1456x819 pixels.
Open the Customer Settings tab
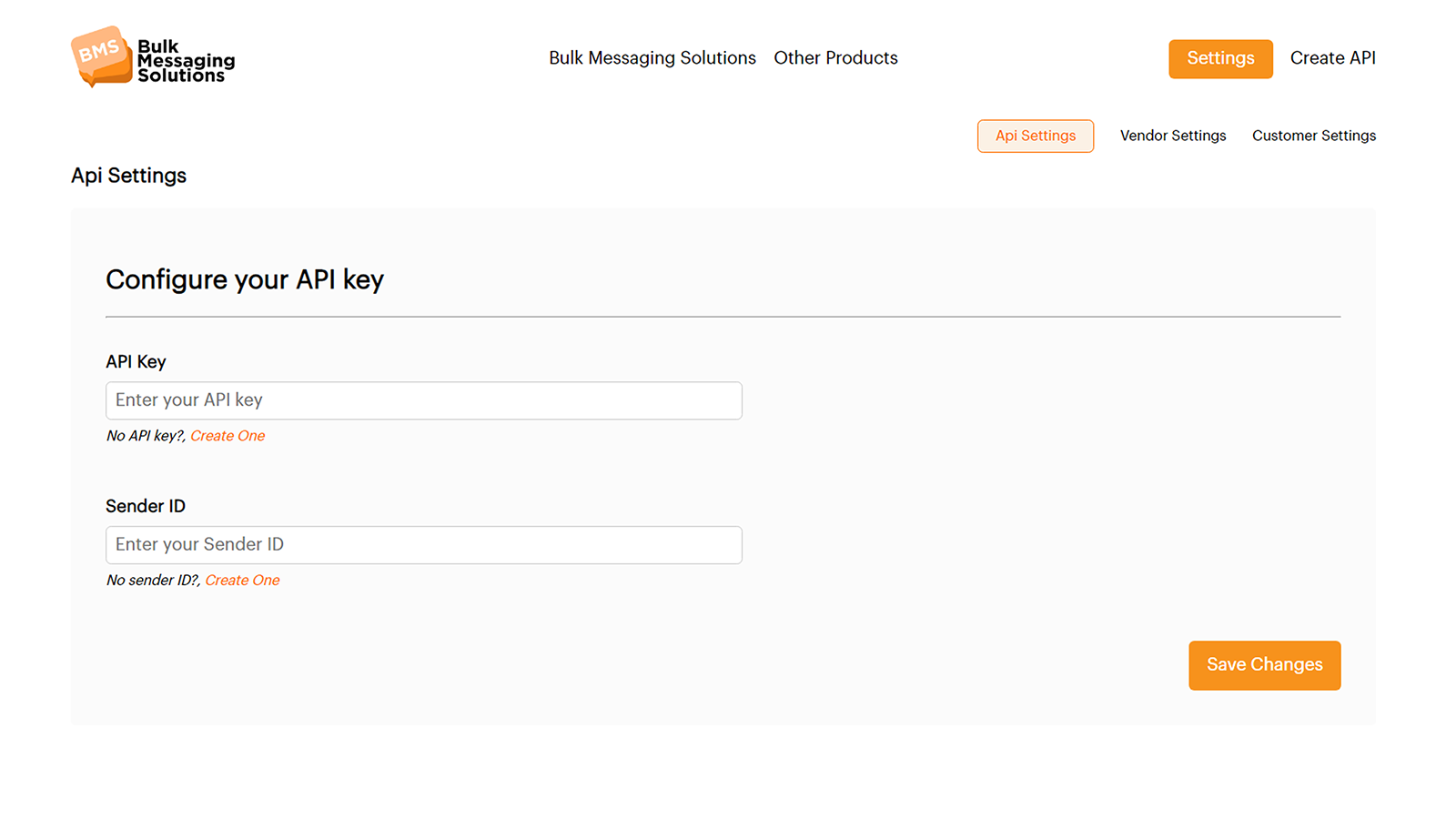coord(1313,135)
